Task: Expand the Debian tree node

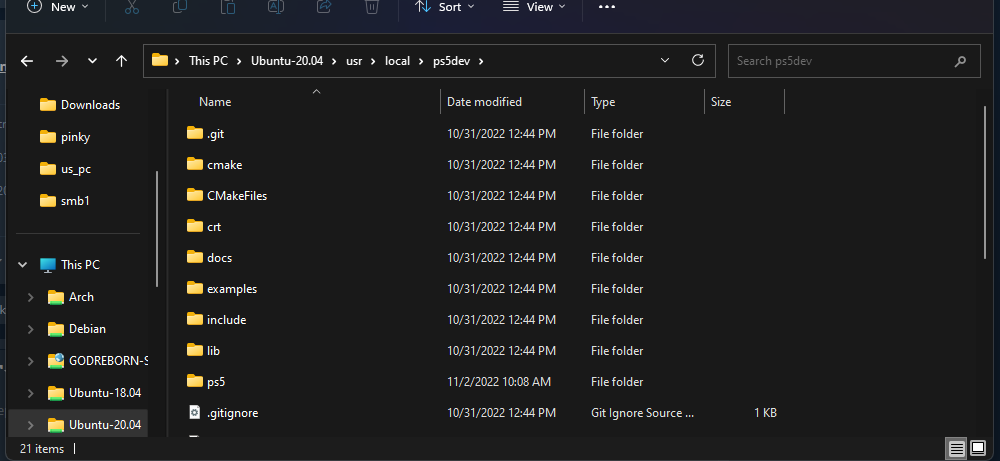Action: [x=31, y=329]
